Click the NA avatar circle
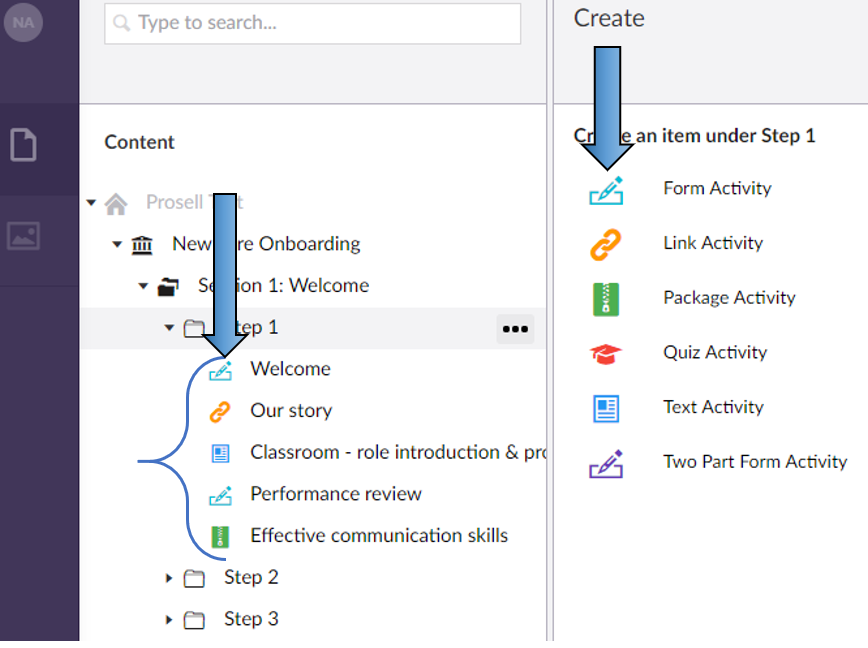Image resolution: width=868 pixels, height=648 pixels. 23,23
